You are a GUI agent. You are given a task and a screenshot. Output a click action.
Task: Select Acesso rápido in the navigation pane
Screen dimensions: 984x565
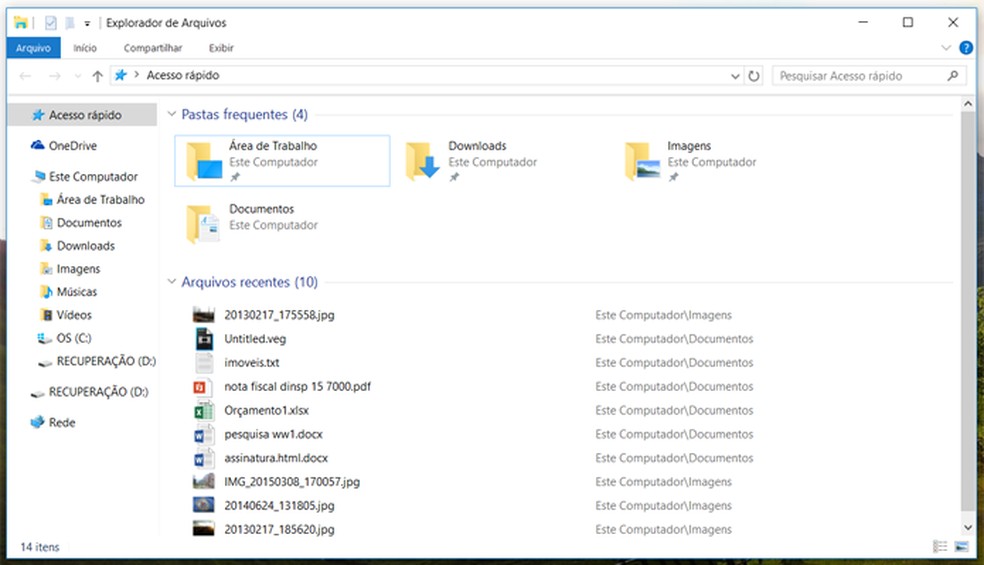click(82, 115)
